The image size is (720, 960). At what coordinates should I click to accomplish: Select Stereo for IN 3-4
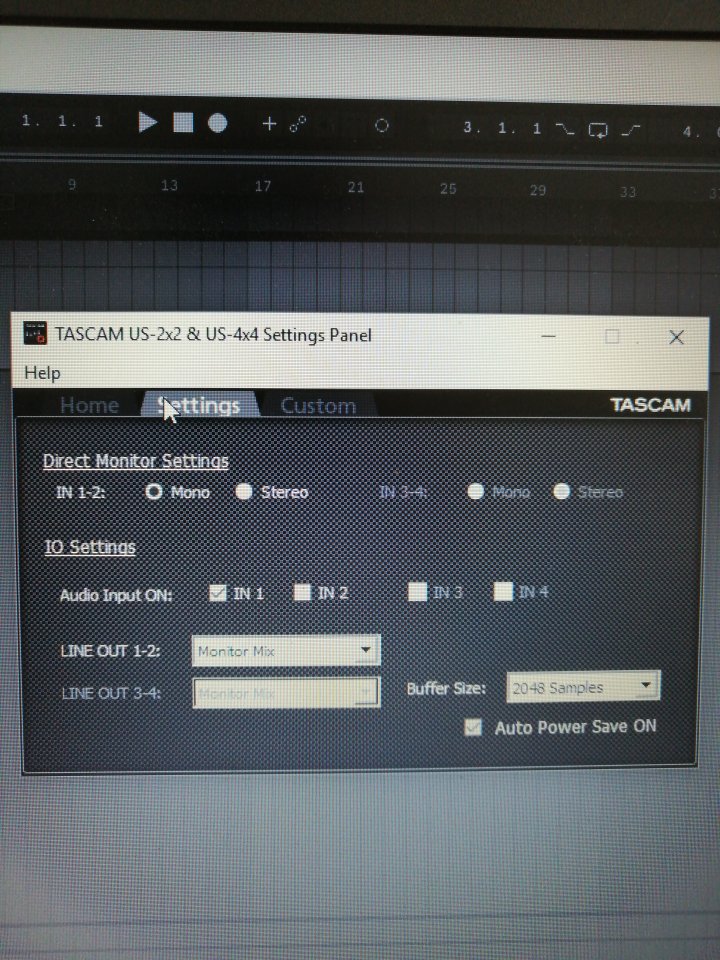coord(561,491)
